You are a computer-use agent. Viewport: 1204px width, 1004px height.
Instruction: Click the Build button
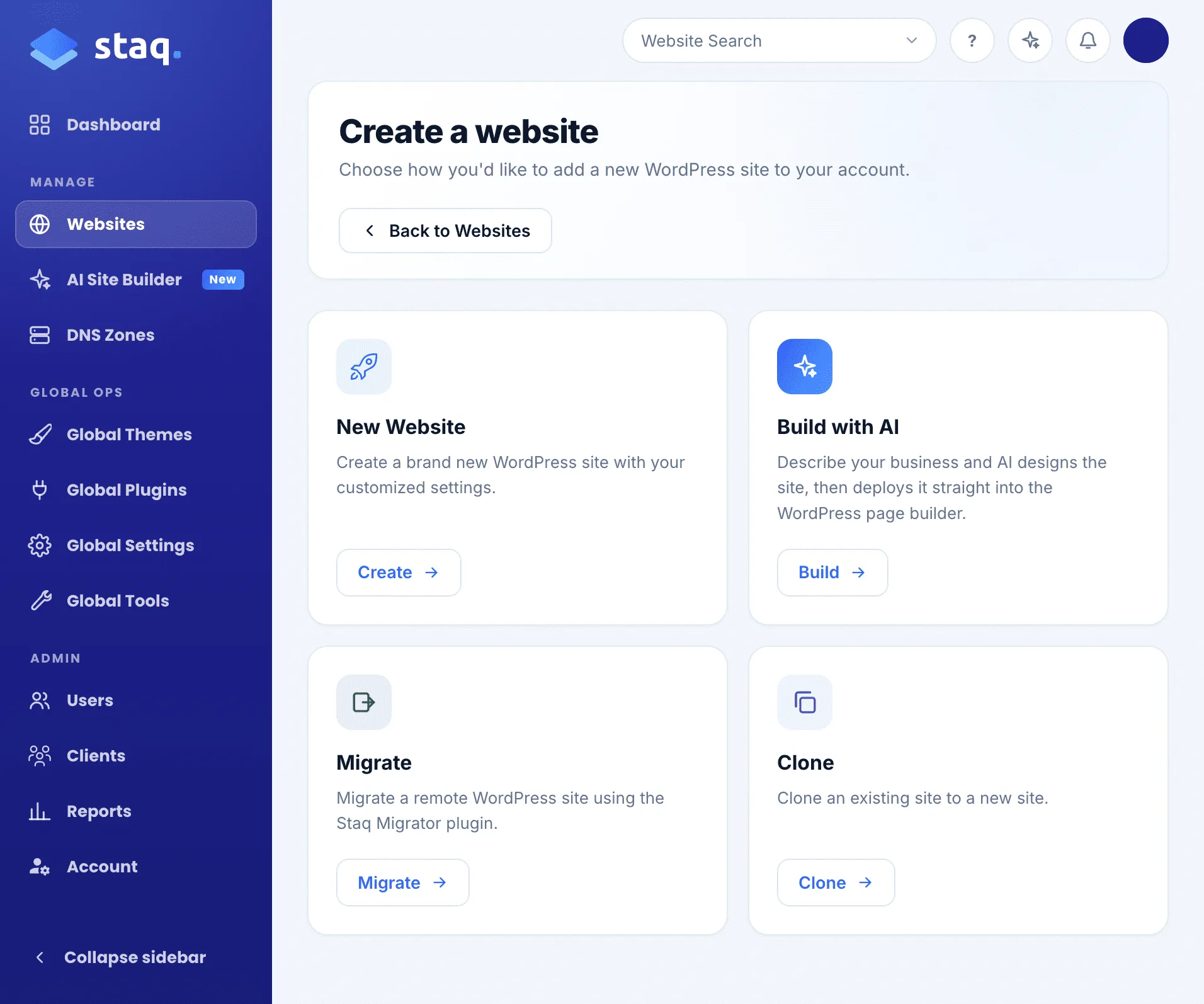coord(832,573)
